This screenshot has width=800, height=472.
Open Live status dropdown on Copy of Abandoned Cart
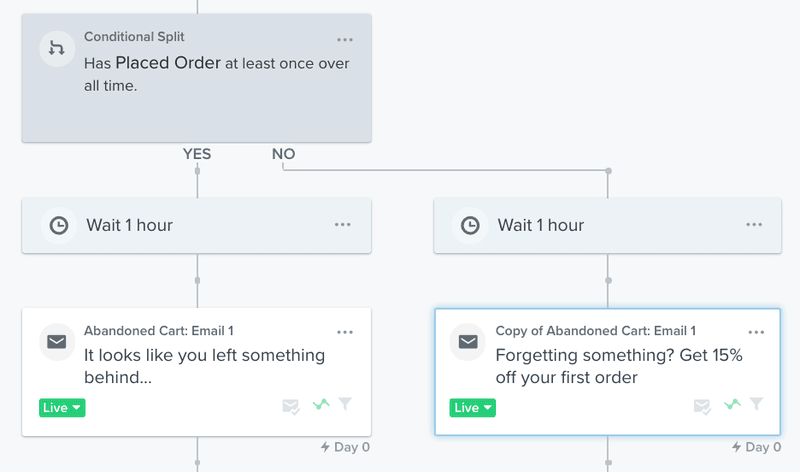coord(472,408)
